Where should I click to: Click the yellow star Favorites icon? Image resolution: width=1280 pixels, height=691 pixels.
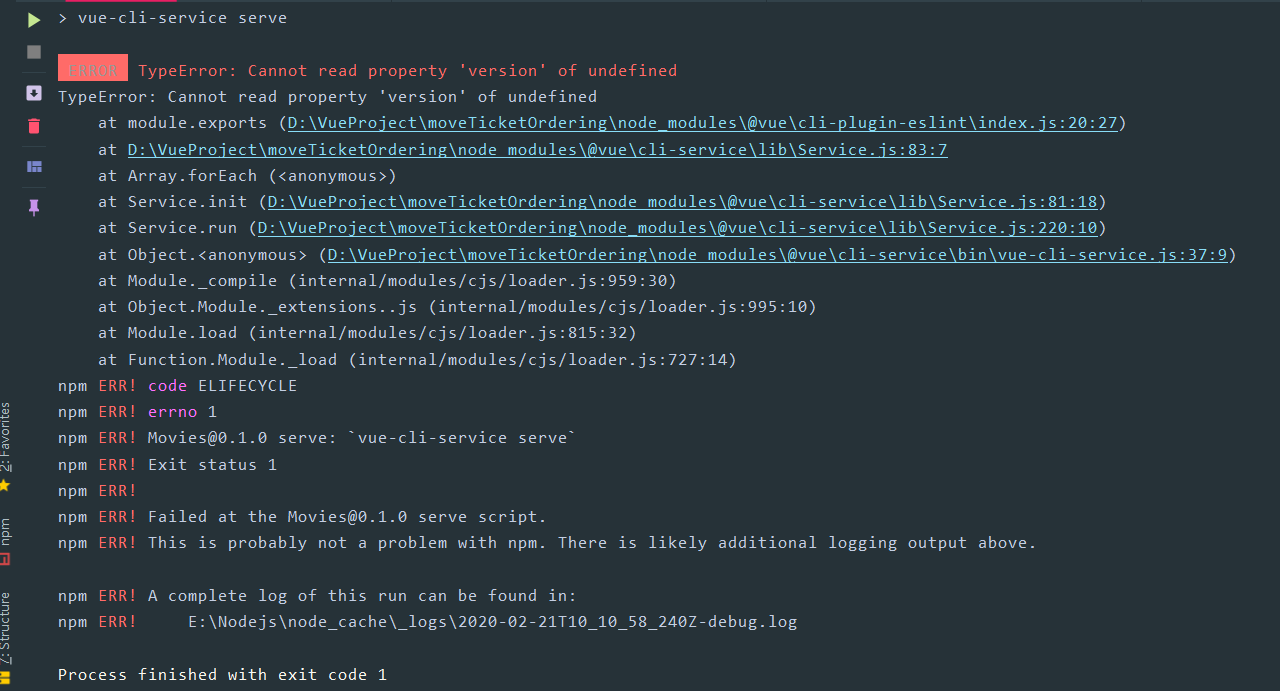6,485
